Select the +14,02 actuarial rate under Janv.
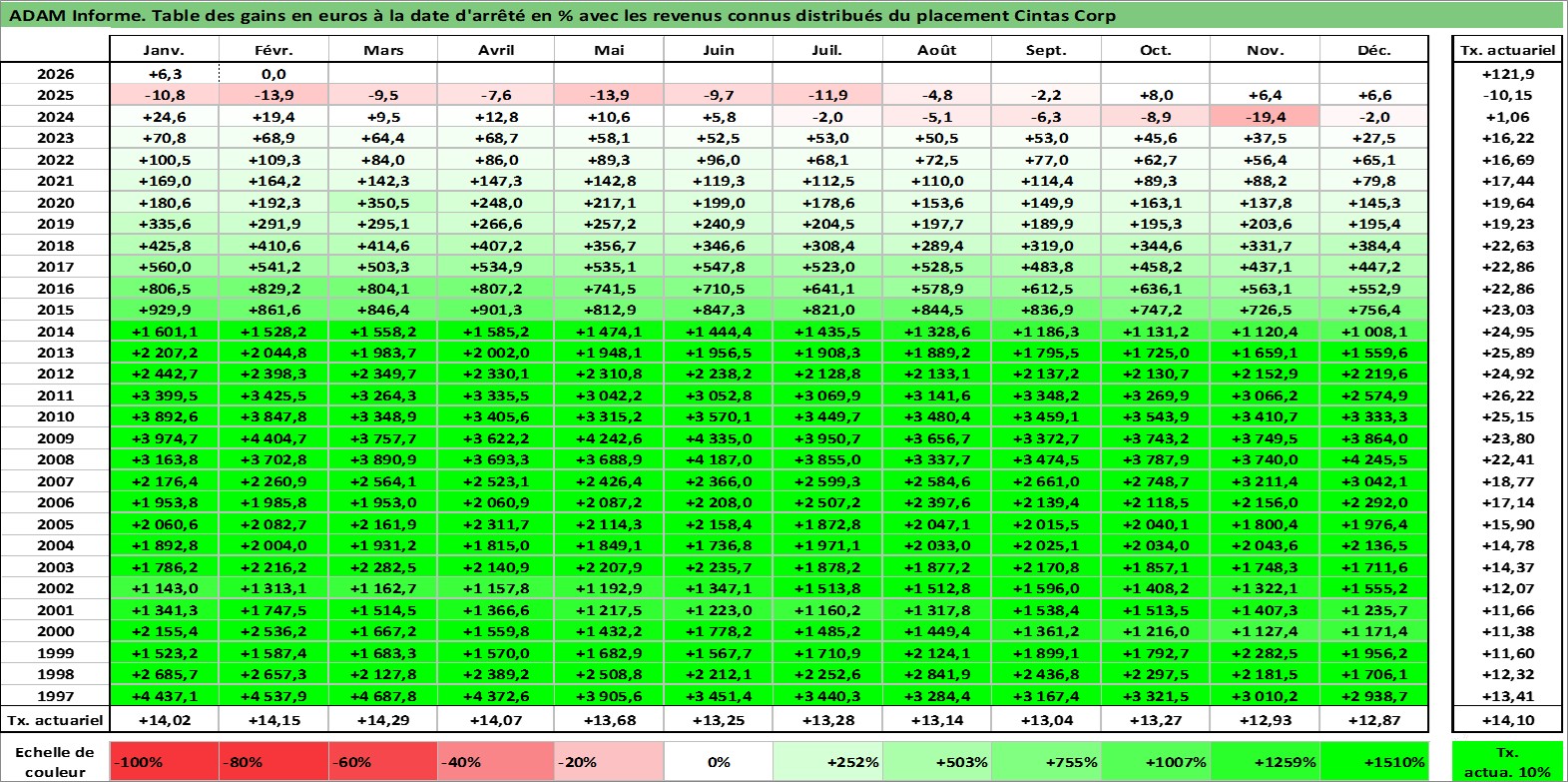This screenshot has width=1568, height=782. [164, 720]
